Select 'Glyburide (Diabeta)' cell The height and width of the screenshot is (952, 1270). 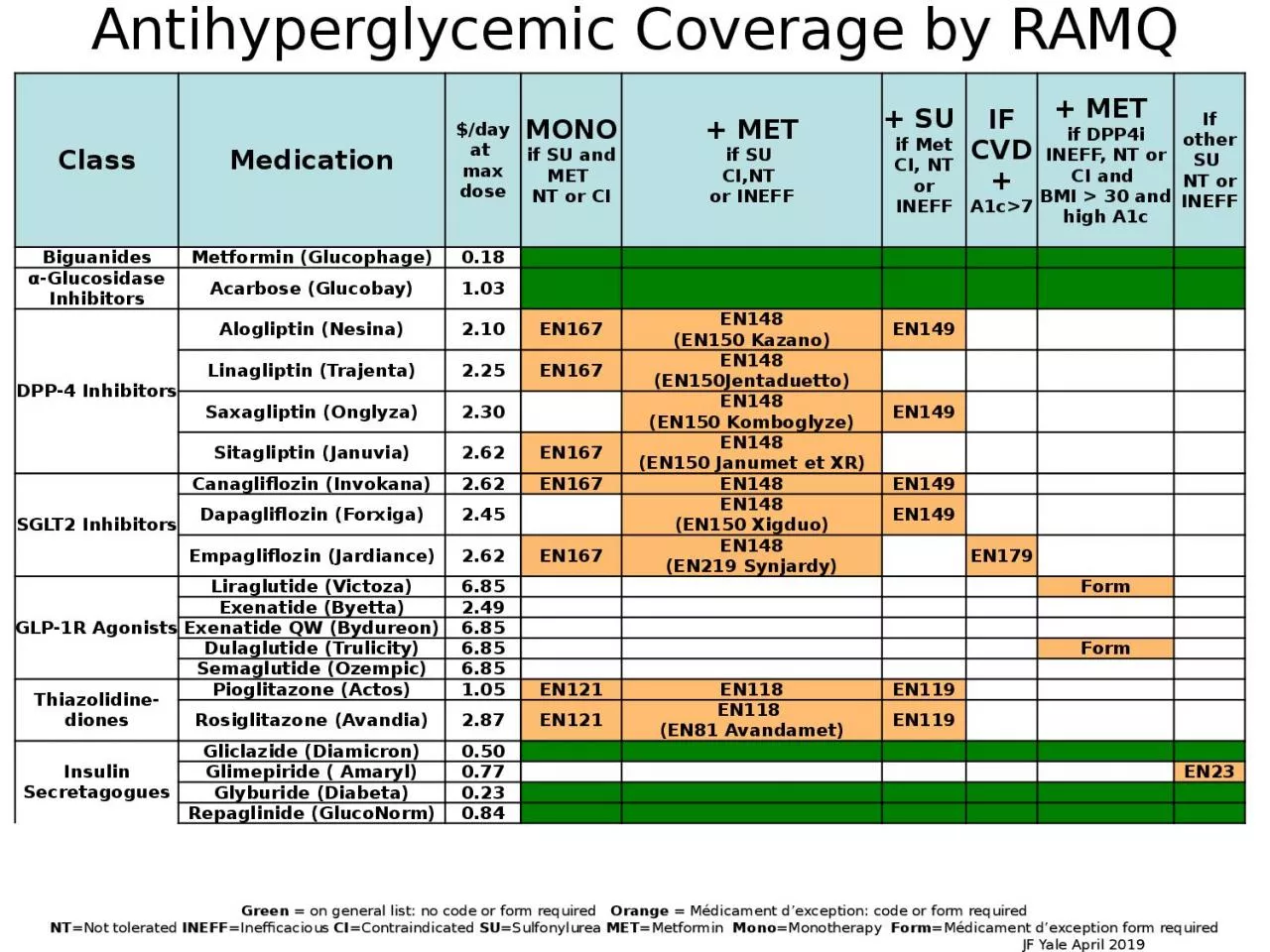[312, 792]
